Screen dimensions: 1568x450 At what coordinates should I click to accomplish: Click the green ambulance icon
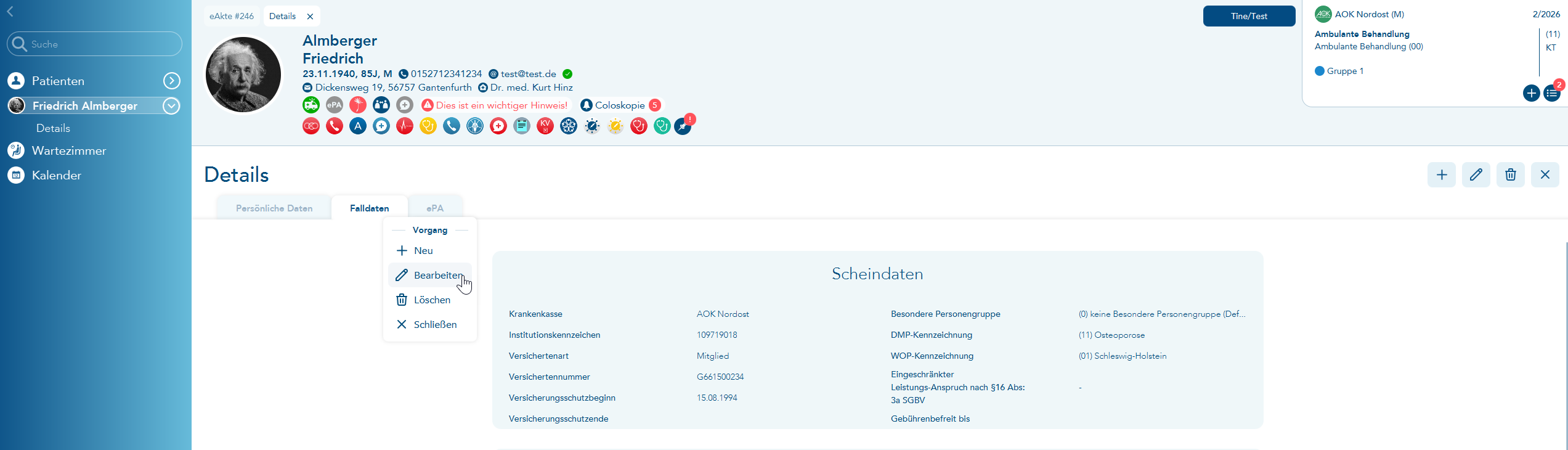click(x=311, y=105)
